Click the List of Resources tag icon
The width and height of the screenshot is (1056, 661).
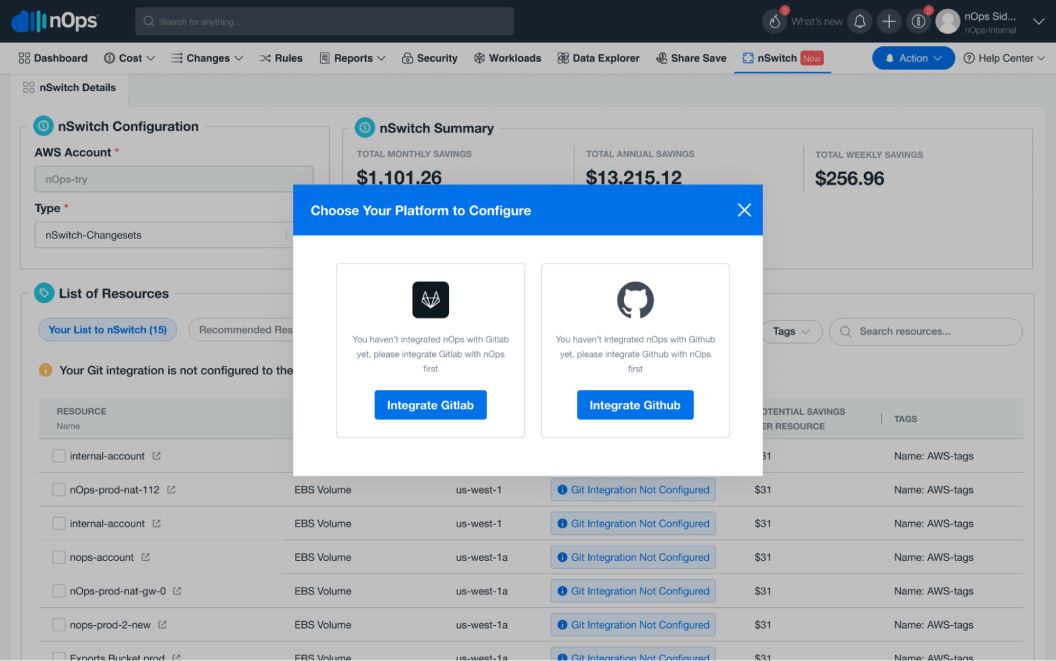pyautogui.click(x=44, y=293)
